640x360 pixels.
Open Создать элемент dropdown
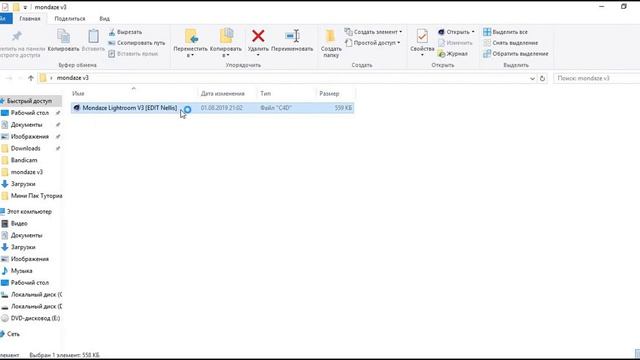click(373, 32)
